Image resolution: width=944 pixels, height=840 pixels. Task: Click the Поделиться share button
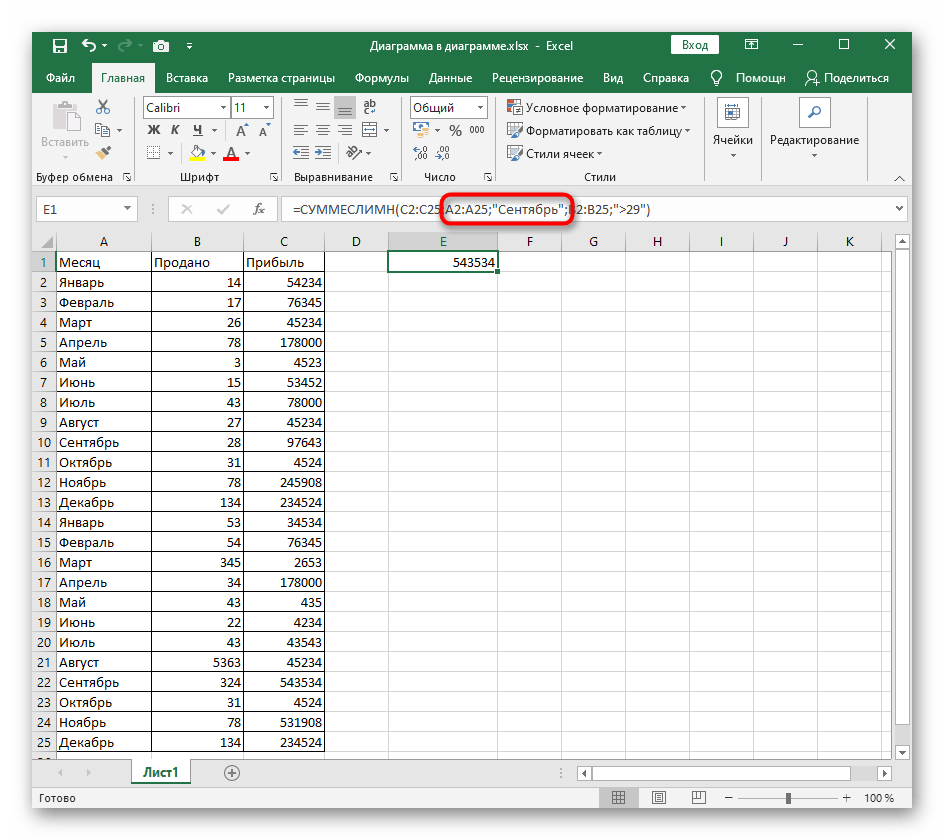(x=846, y=78)
